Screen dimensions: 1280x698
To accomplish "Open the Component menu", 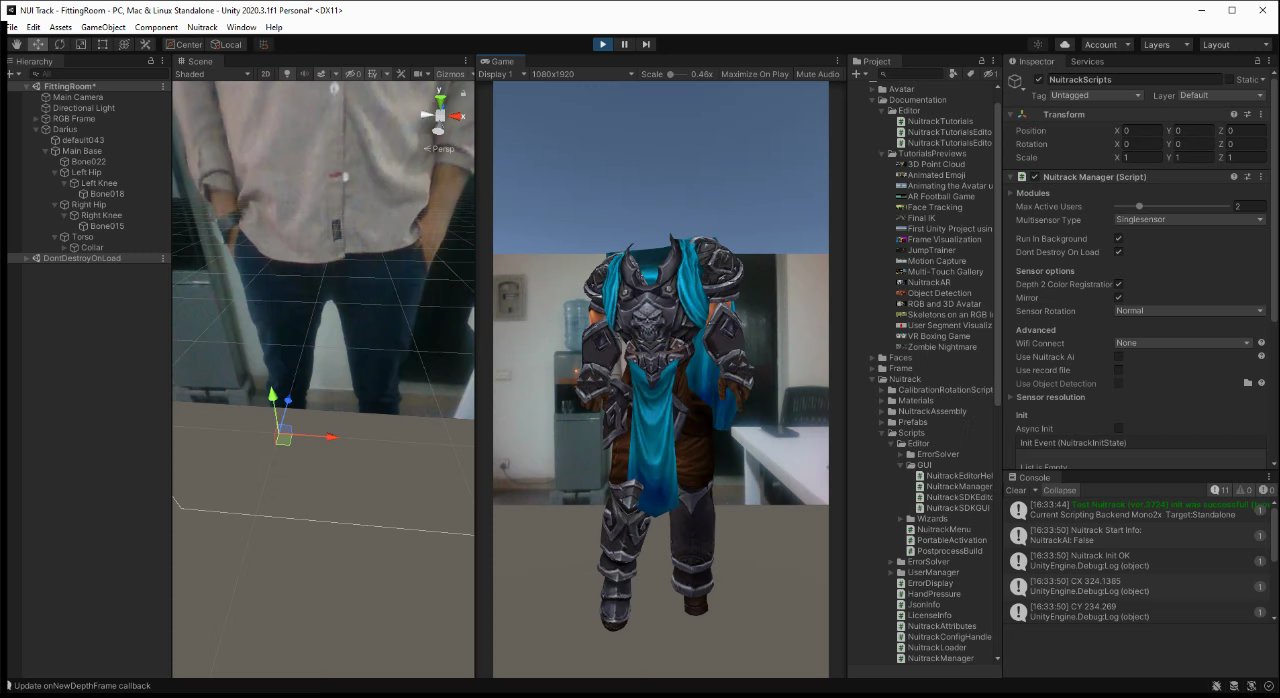I will click(156, 27).
